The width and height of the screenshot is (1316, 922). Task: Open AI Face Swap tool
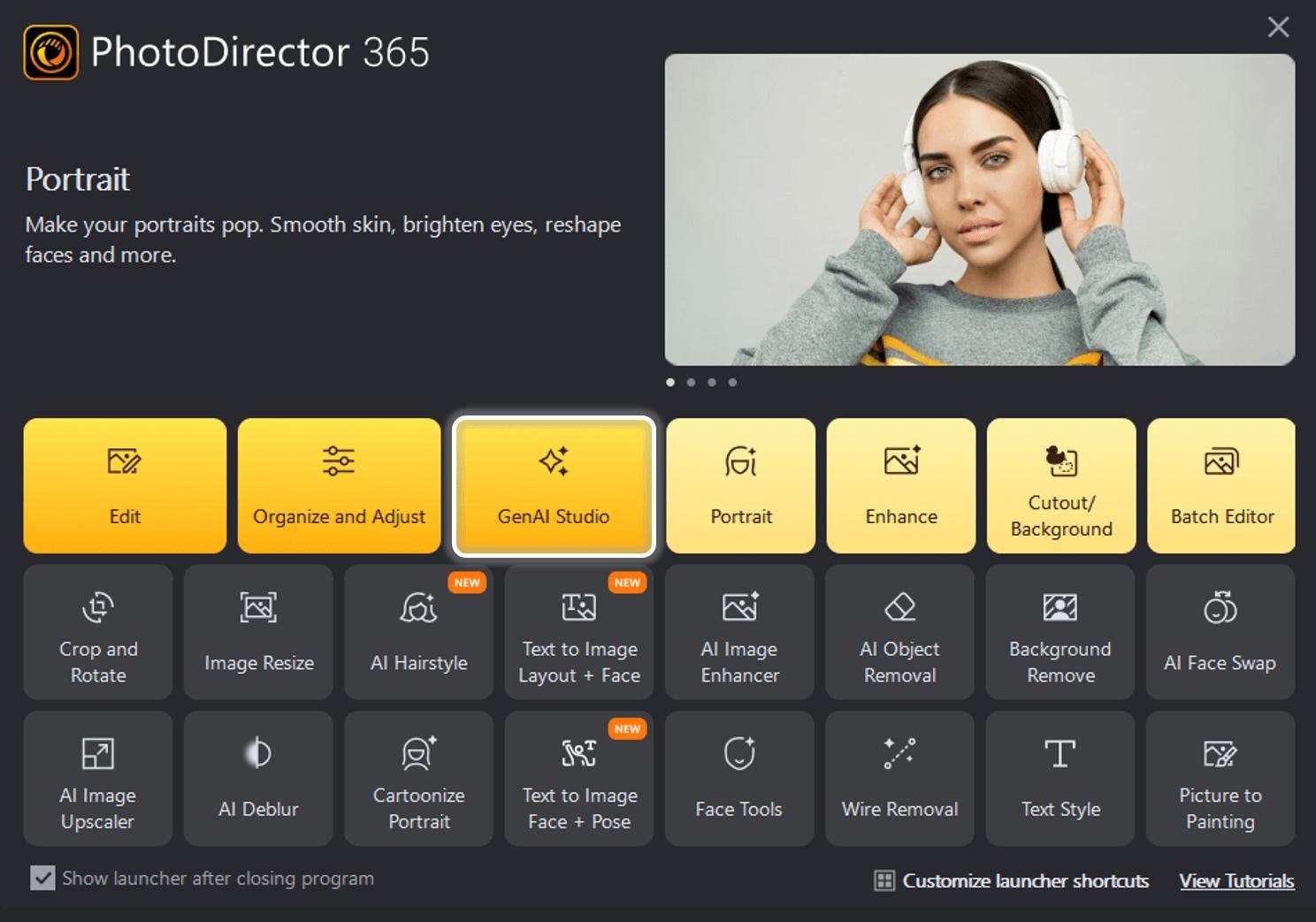click(x=1220, y=632)
